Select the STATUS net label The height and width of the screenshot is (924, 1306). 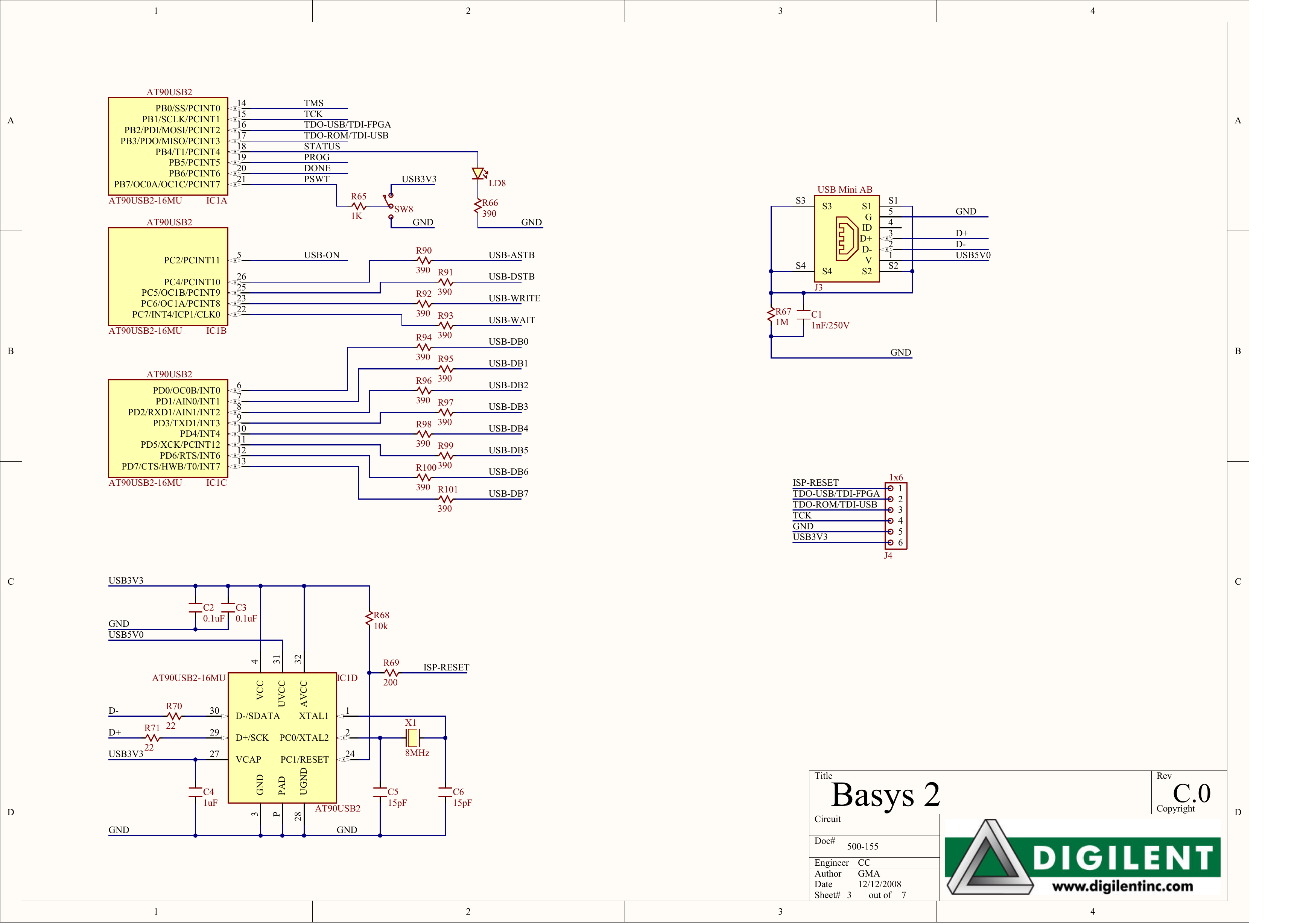tap(322, 146)
